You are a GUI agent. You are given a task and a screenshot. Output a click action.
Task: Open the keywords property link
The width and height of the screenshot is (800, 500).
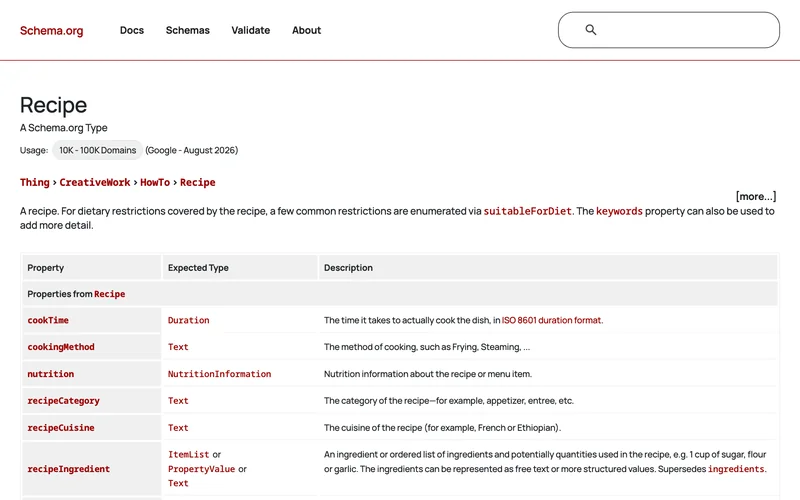point(619,211)
